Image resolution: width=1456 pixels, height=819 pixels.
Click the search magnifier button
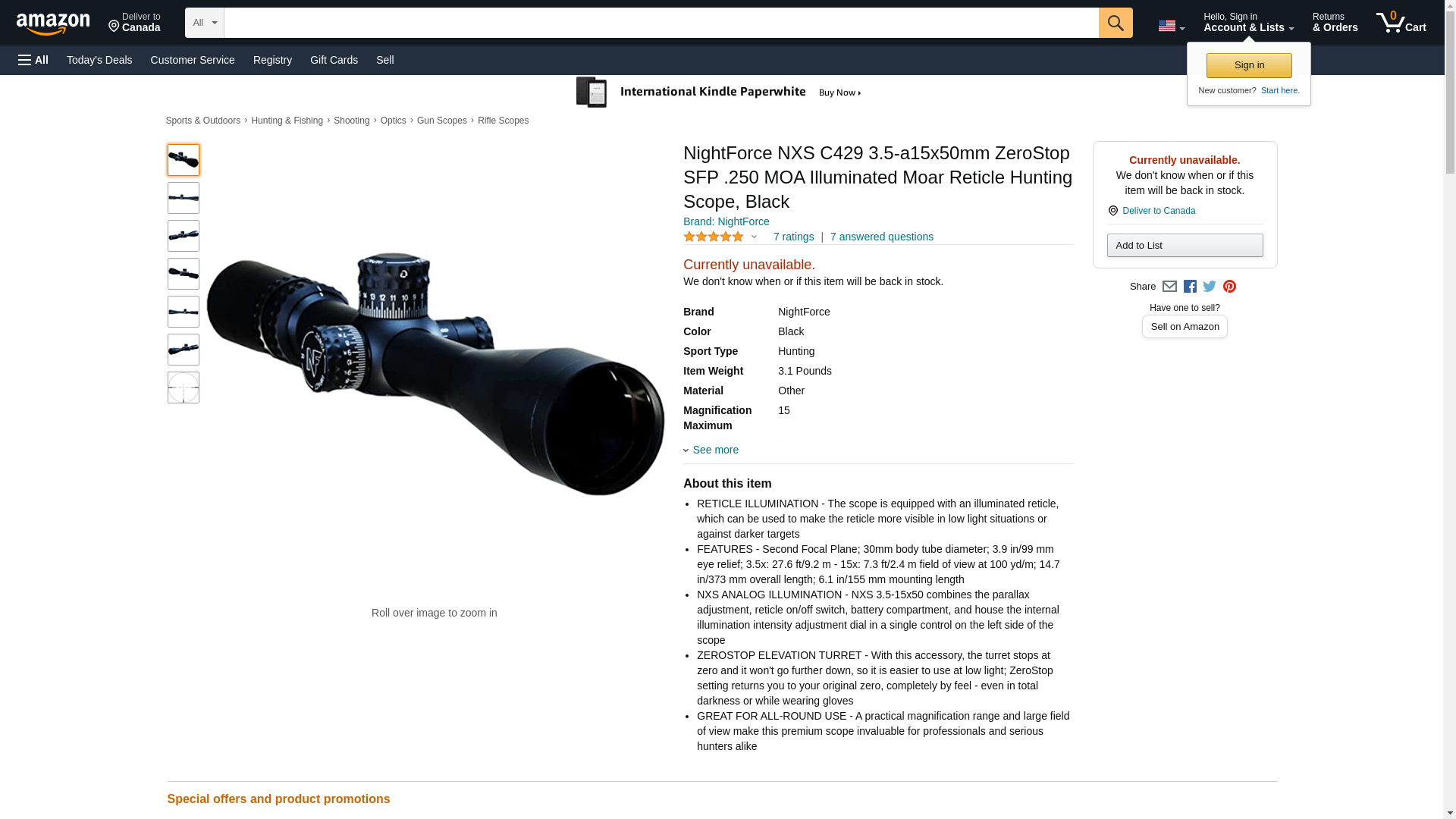pyautogui.click(x=1115, y=23)
